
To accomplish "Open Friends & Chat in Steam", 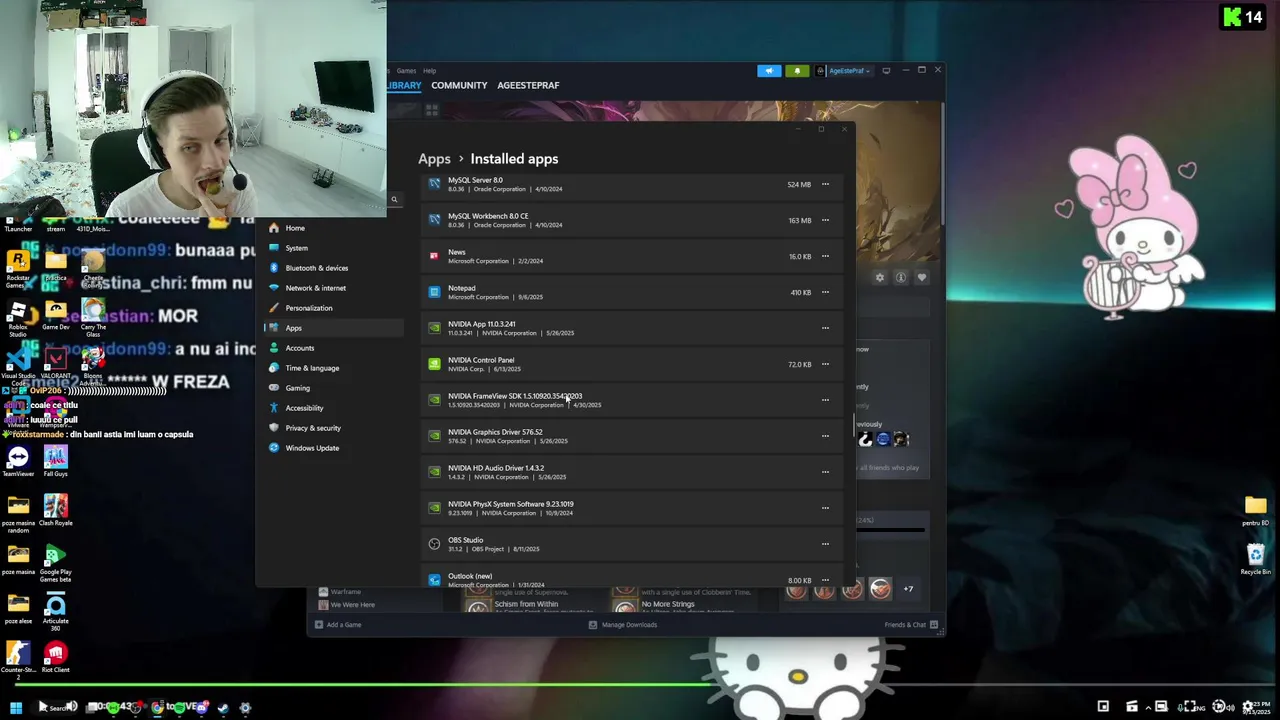I will pos(911,625).
